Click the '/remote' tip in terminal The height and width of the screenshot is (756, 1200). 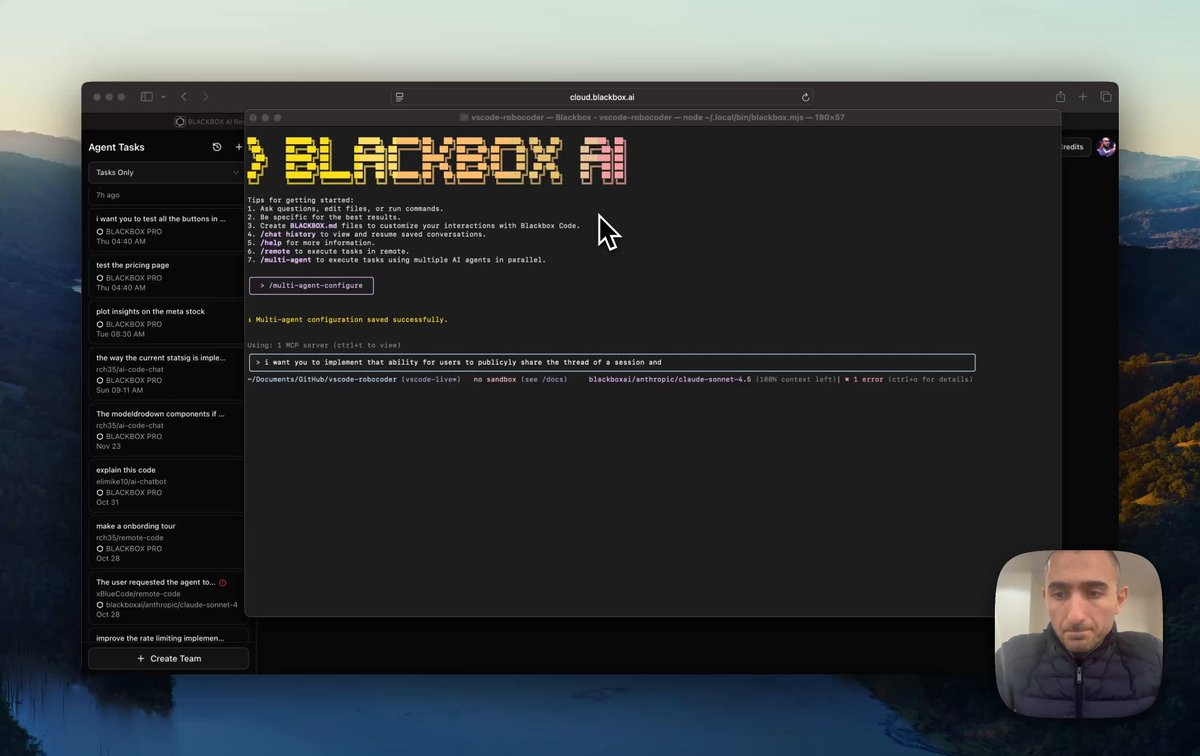pyautogui.click(x=273, y=251)
